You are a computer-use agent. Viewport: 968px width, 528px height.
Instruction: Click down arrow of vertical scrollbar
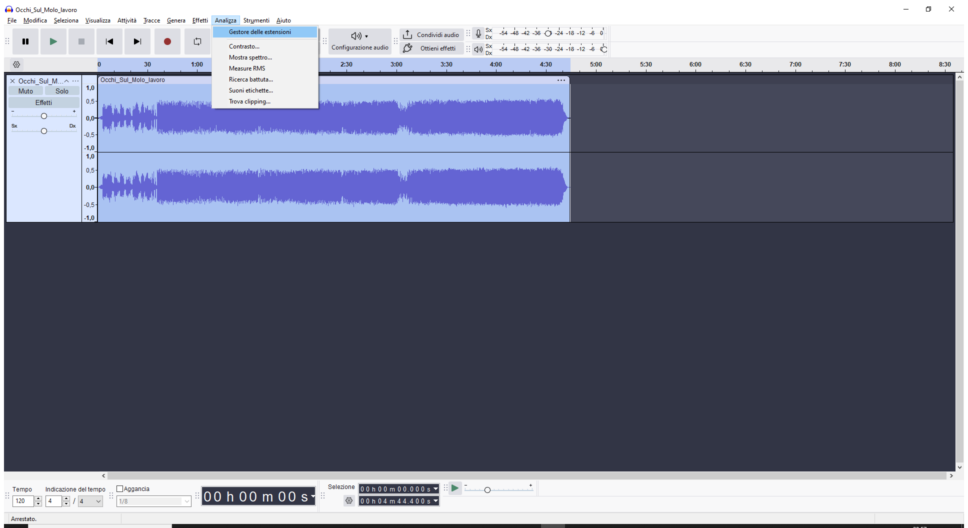(959, 467)
